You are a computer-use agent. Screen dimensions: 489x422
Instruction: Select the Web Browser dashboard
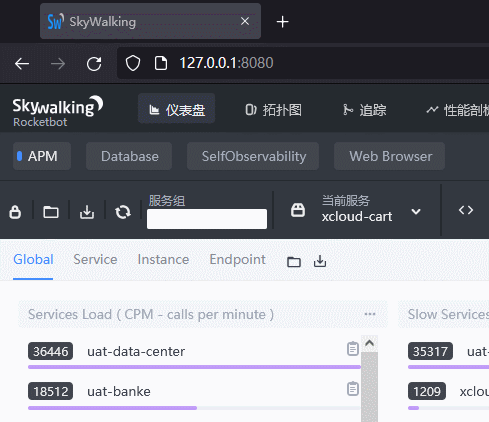(389, 156)
